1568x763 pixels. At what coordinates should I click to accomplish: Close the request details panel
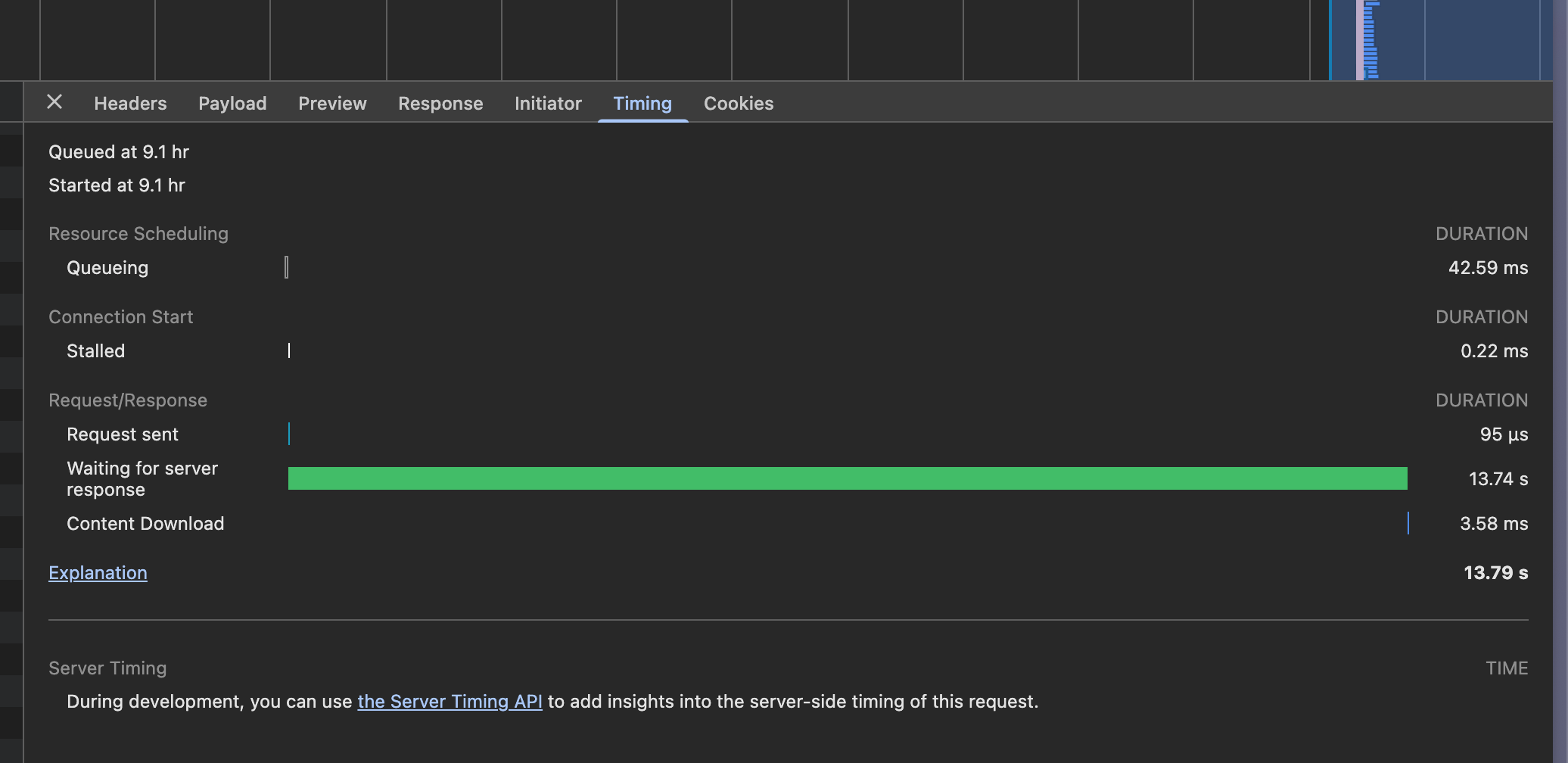coord(54,102)
